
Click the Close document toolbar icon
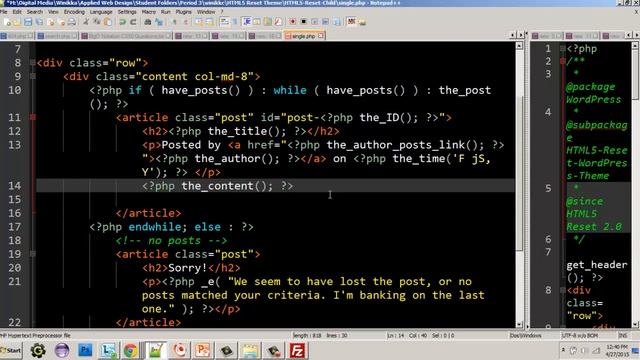coord(50,22)
